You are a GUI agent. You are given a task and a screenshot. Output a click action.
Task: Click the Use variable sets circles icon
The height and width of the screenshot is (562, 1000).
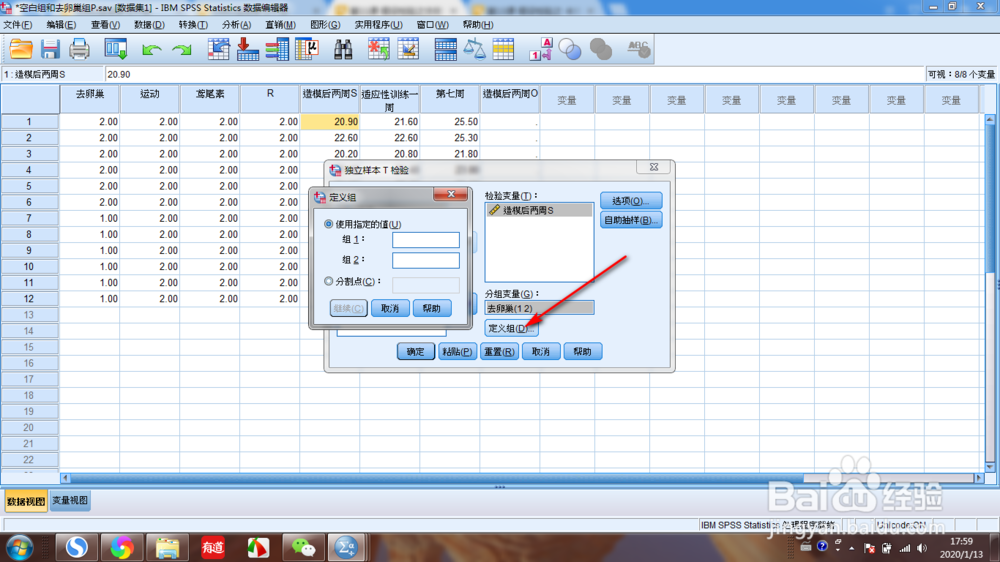(x=570, y=49)
